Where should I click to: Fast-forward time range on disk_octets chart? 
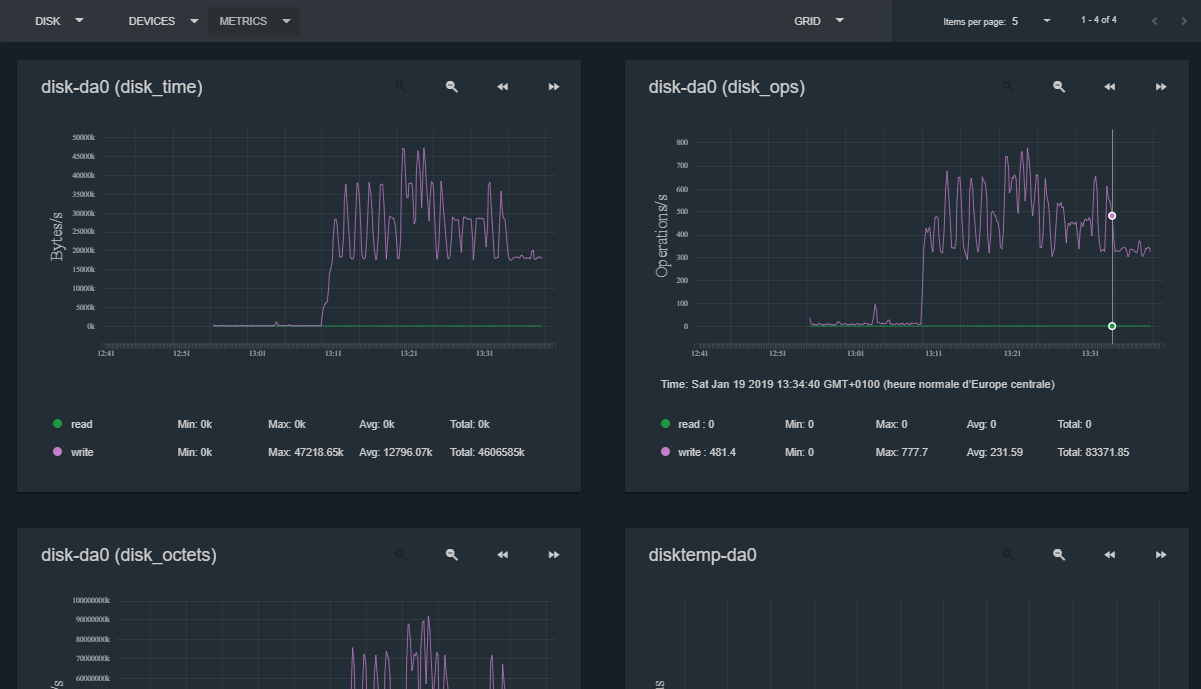[554, 555]
